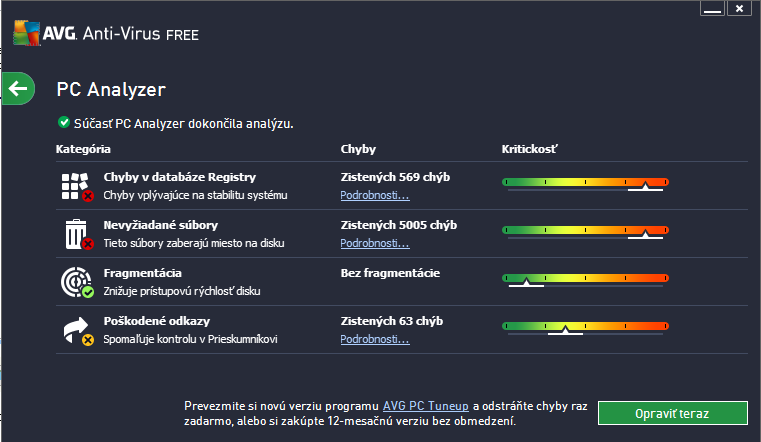The height and width of the screenshot is (442, 761).
Task: Open Podrobnosti link for junk files
Action: (374, 243)
